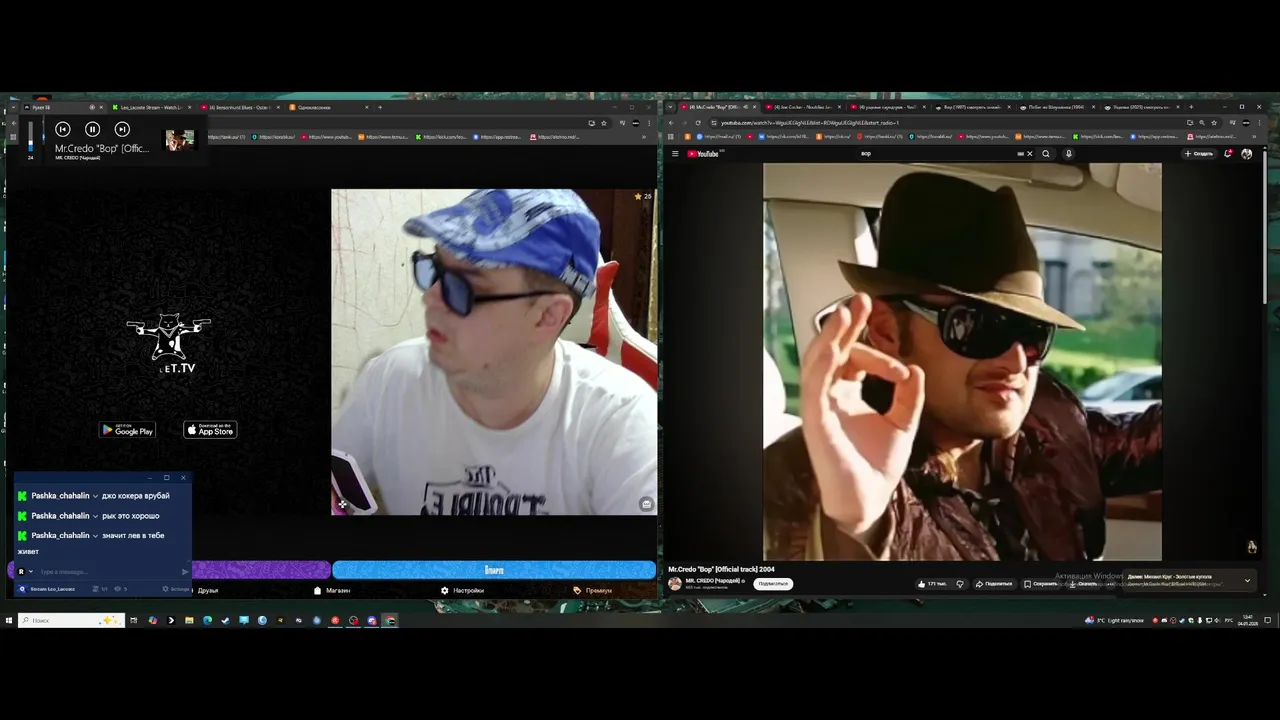
Task: Pause playback in the media overlay
Action: [92, 129]
